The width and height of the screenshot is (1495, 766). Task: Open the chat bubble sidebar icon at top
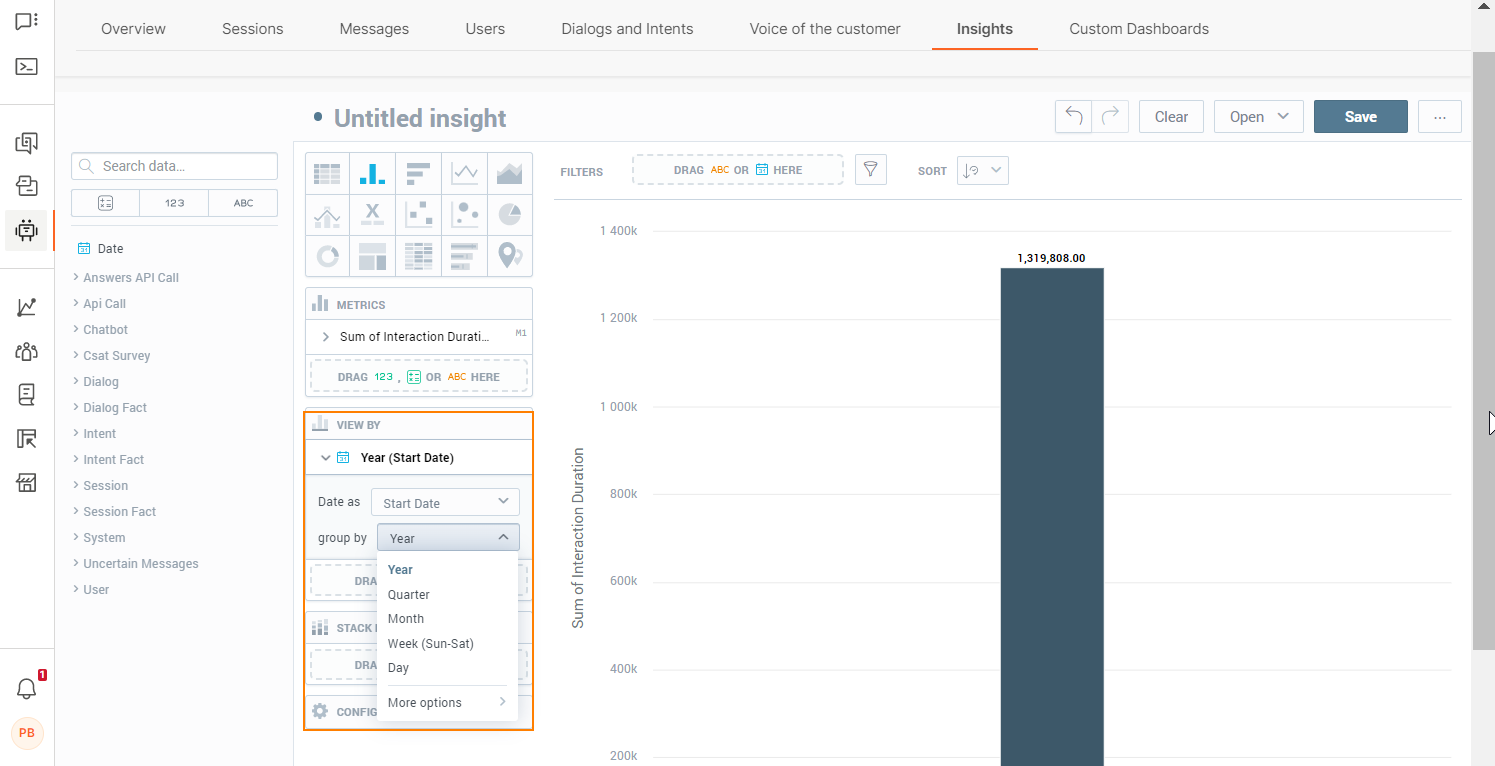point(27,21)
